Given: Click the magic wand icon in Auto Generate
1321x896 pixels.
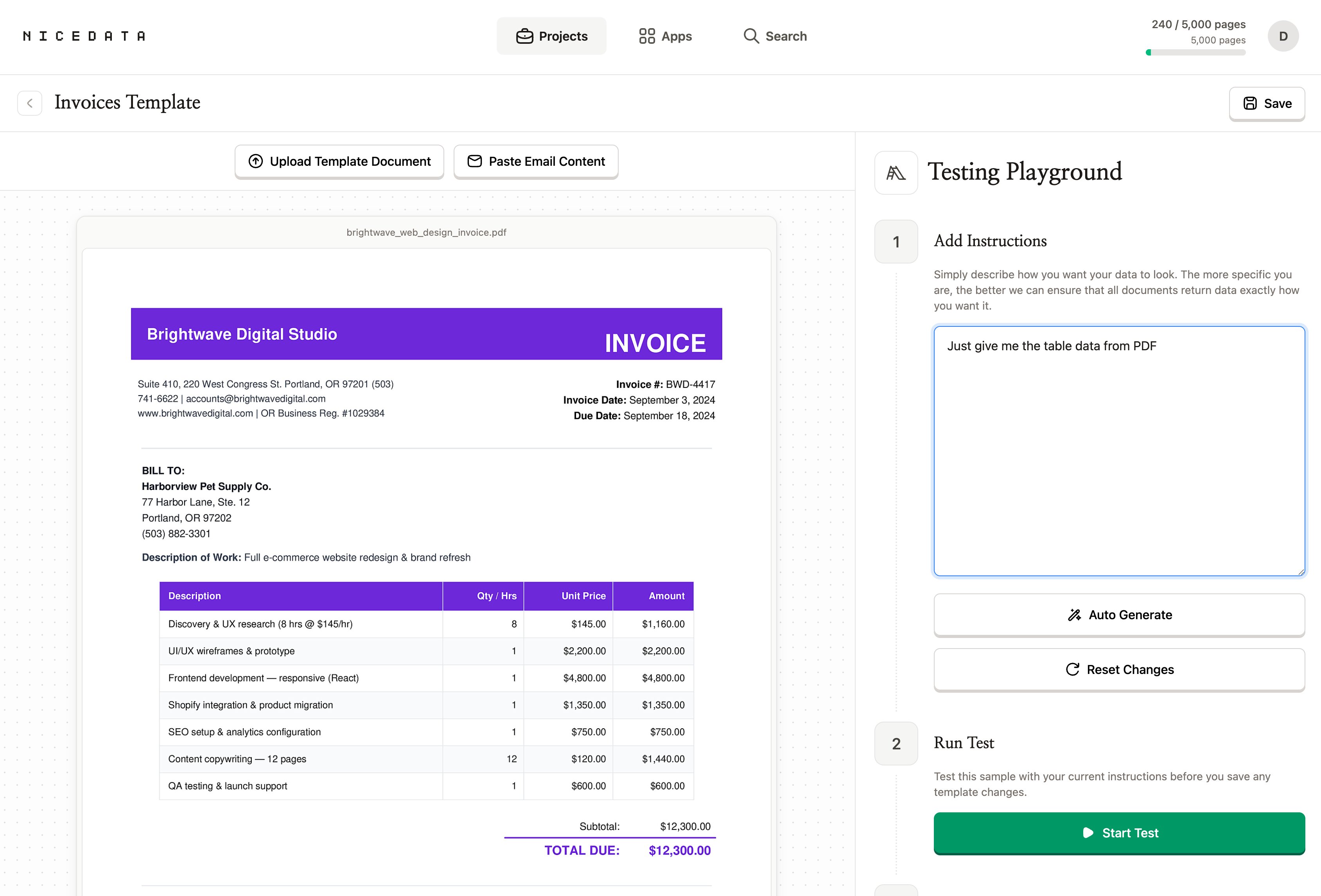Looking at the screenshot, I should [x=1074, y=615].
